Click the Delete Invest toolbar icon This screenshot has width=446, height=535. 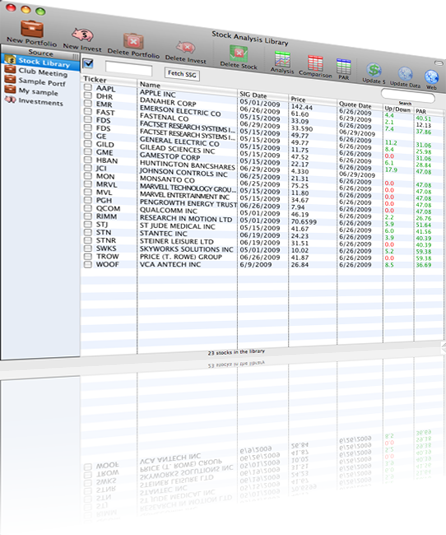click(186, 47)
